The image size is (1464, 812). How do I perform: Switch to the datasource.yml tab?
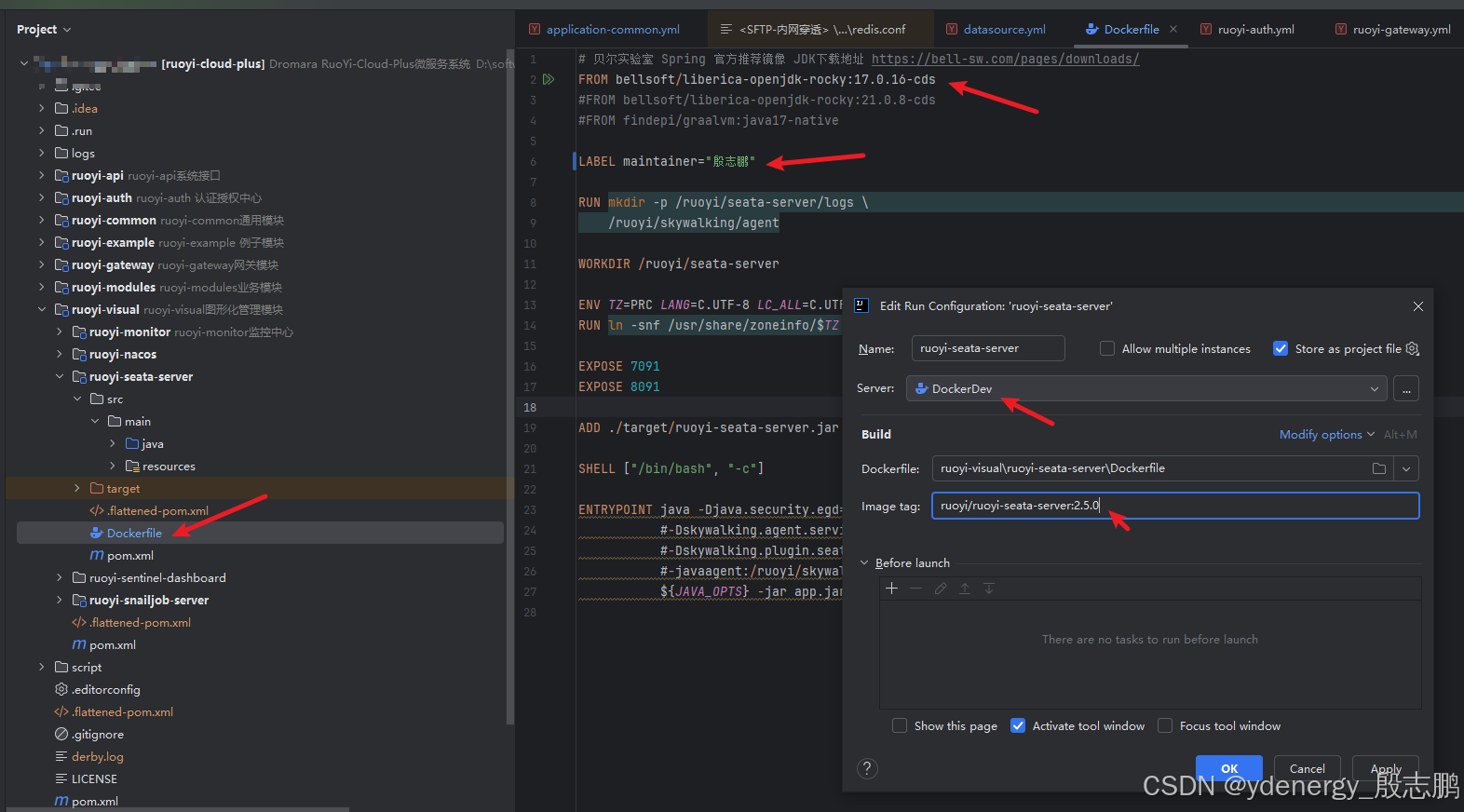(1004, 29)
